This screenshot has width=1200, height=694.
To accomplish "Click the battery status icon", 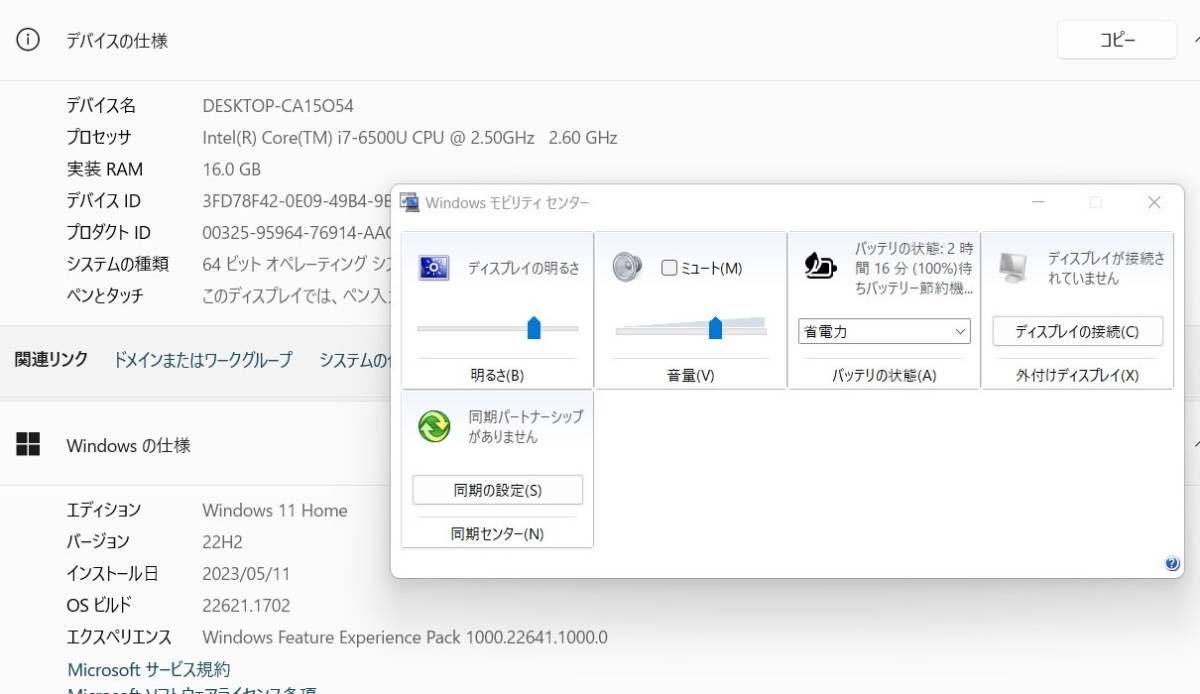I will [820, 266].
